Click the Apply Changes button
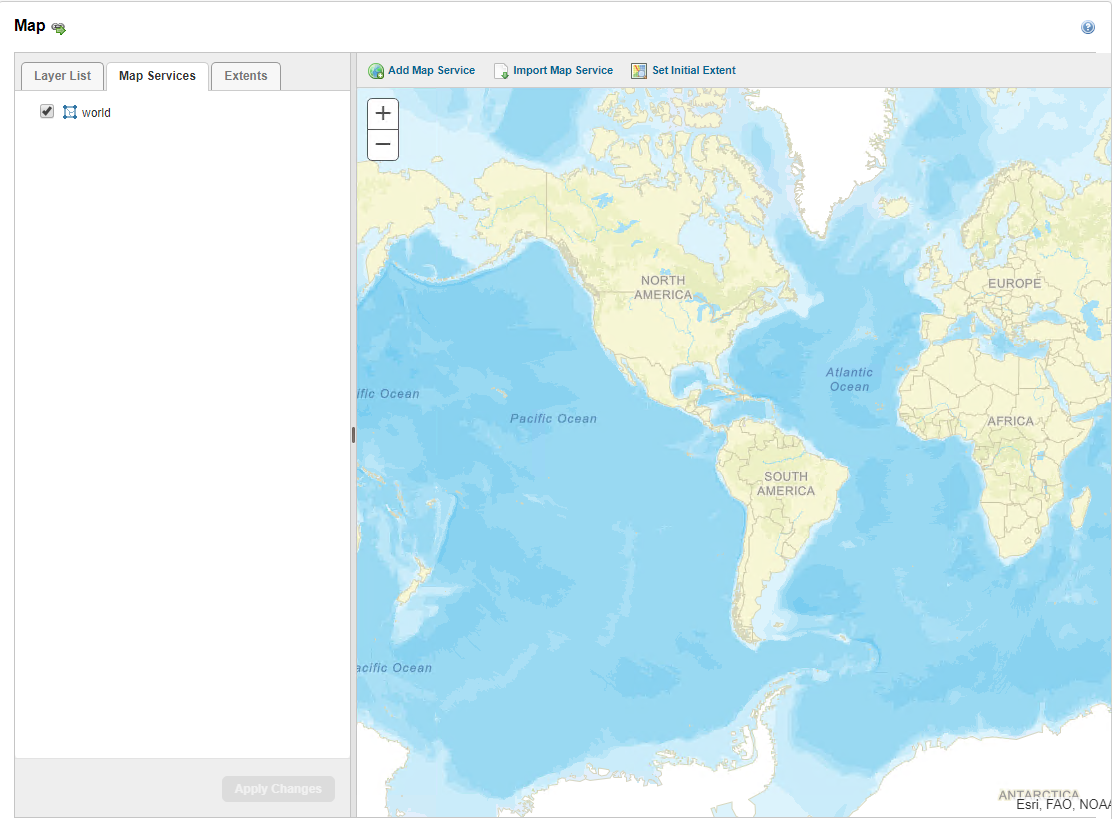Image resolution: width=1112 pixels, height=819 pixels. (x=278, y=789)
